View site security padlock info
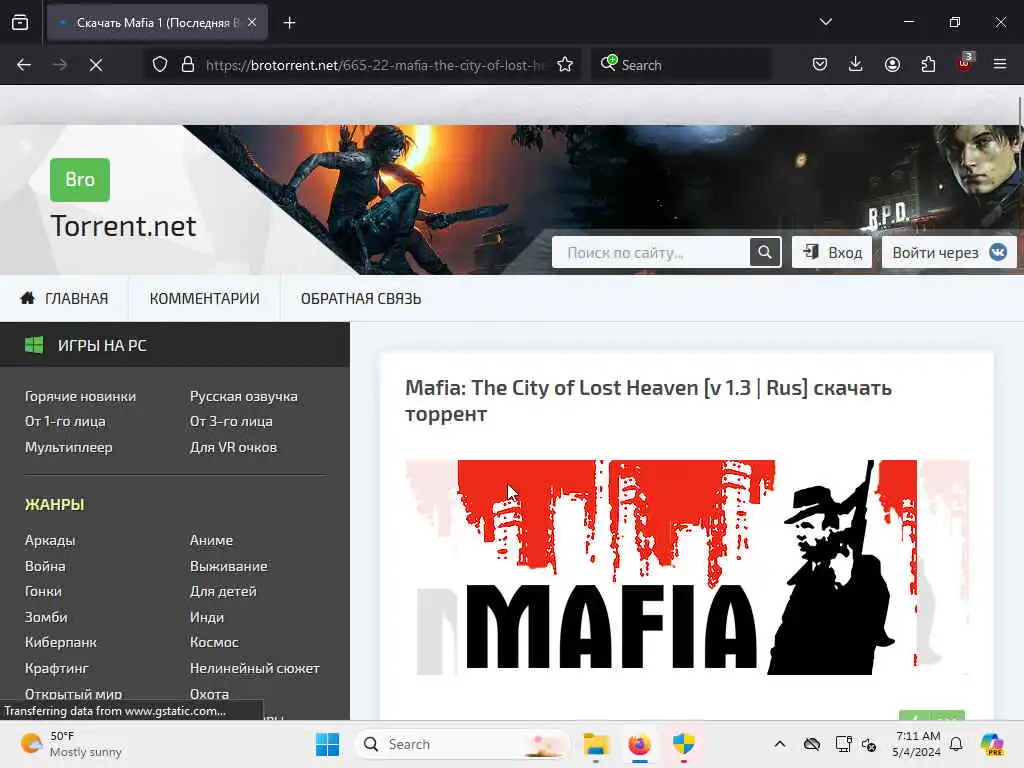The height and width of the screenshot is (768, 1024). click(x=188, y=65)
